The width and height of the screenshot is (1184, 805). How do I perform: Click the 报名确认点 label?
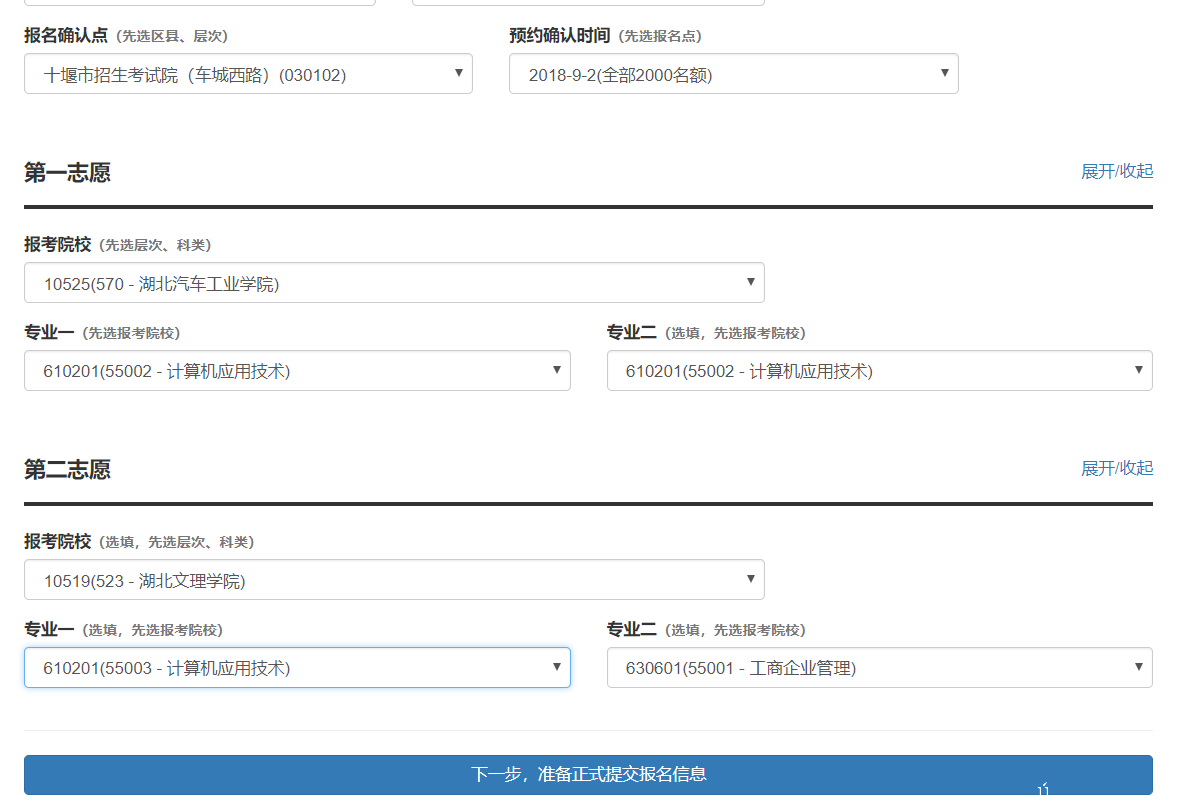pyautogui.click(x=66, y=35)
